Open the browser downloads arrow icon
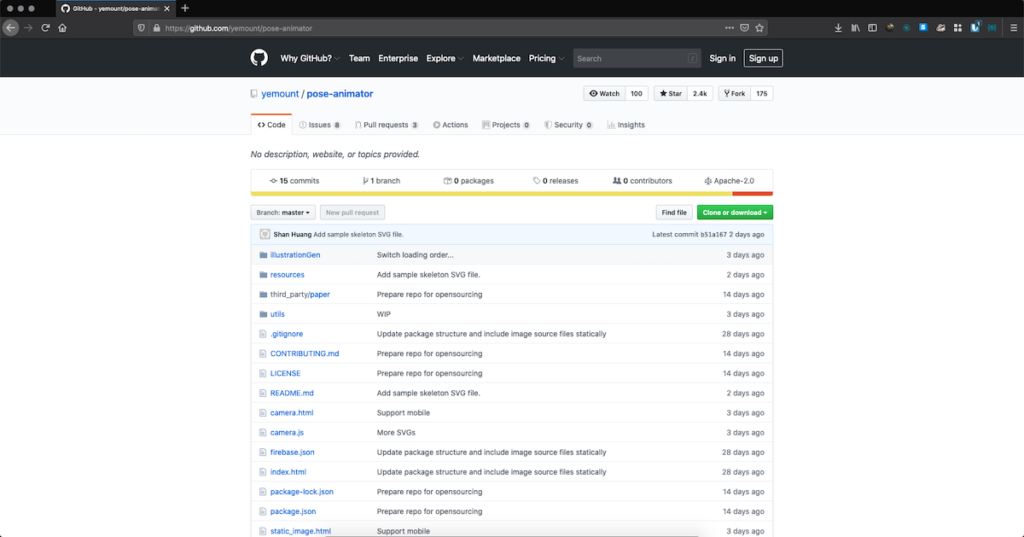 click(838, 28)
